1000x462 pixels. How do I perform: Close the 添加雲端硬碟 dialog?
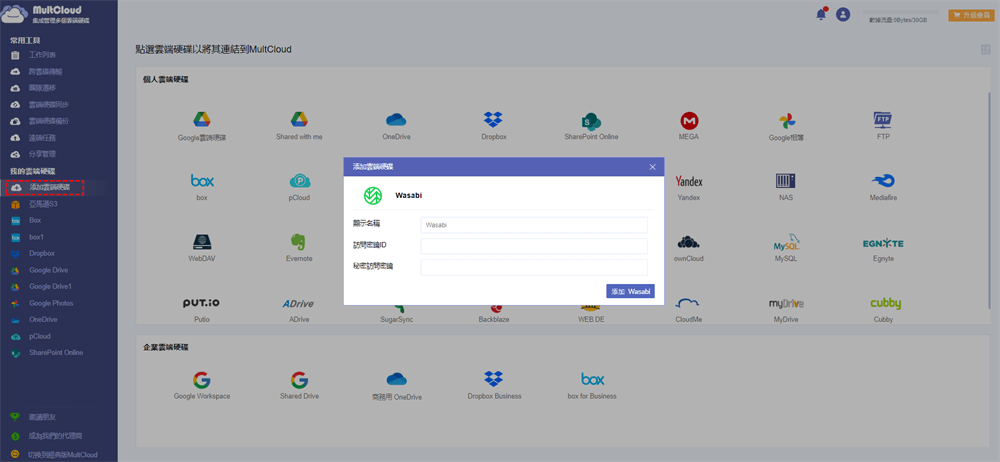[652, 167]
